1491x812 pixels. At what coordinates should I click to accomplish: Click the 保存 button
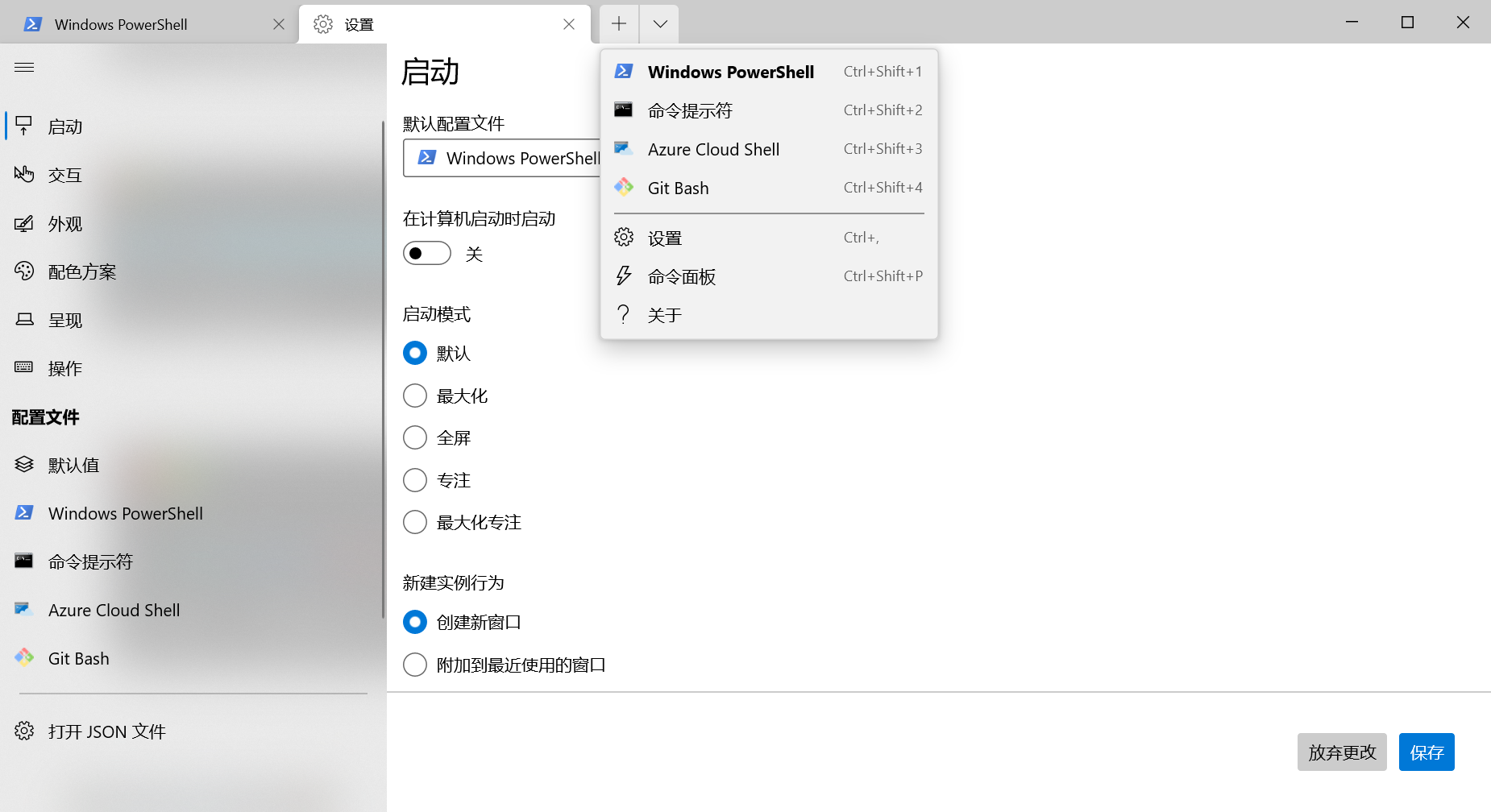point(1427,752)
